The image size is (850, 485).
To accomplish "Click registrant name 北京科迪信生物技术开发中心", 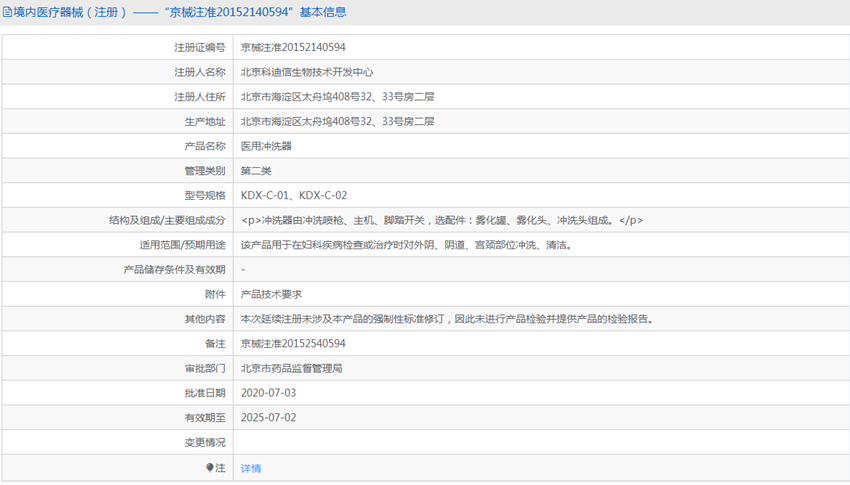I will coord(307,72).
